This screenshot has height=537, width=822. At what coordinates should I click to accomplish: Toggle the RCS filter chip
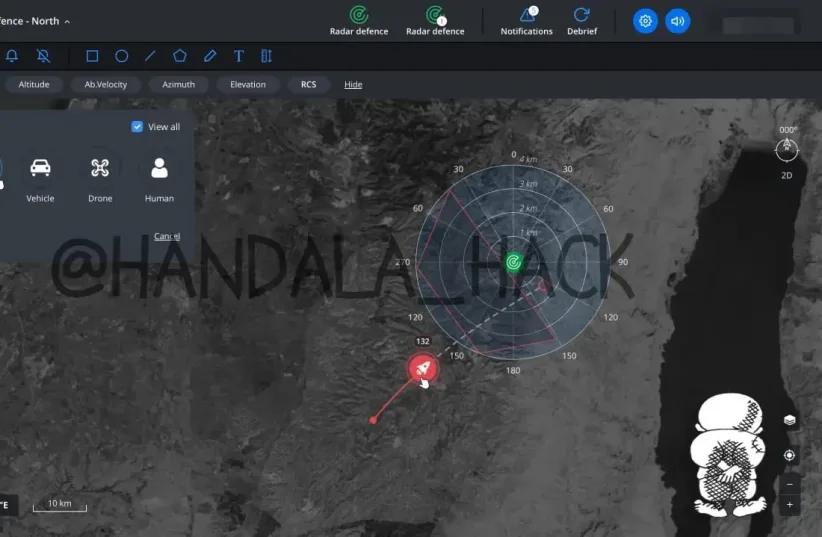[x=308, y=85]
